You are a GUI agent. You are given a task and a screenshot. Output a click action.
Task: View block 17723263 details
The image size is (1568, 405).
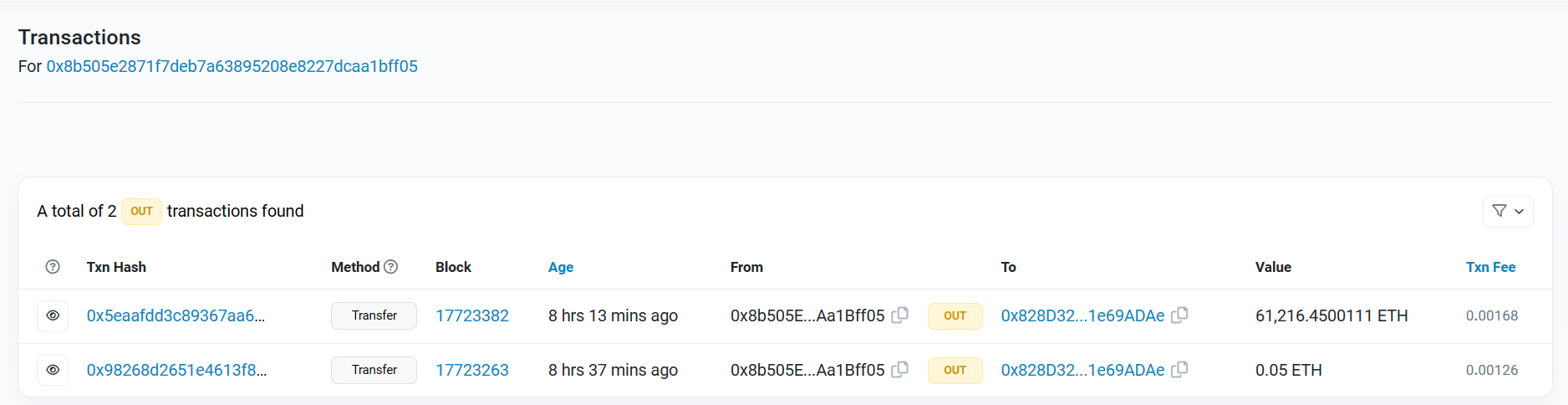pos(472,370)
